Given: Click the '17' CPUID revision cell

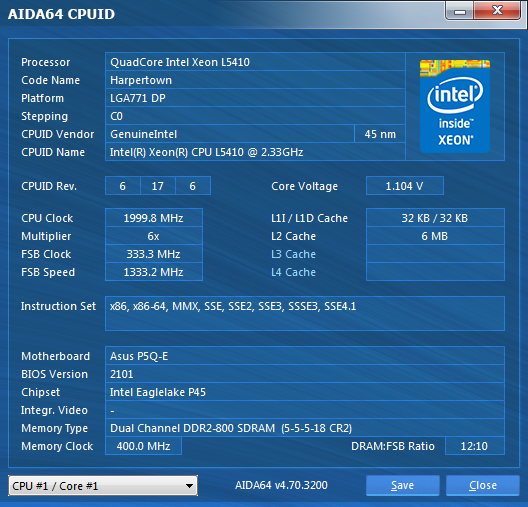Looking at the screenshot, I should point(158,186).
